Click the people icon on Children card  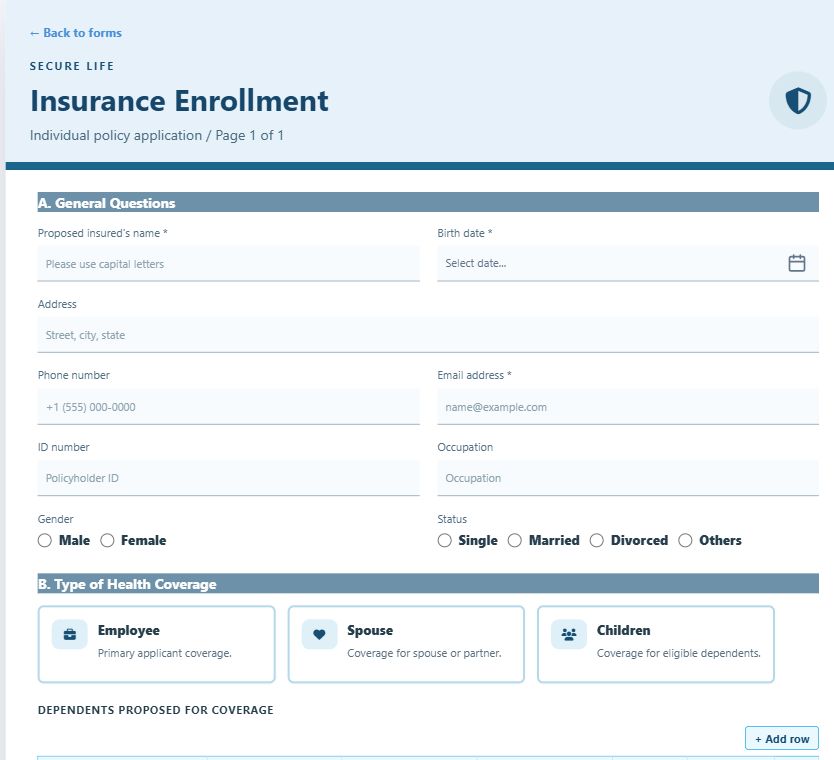pos(569,634)
